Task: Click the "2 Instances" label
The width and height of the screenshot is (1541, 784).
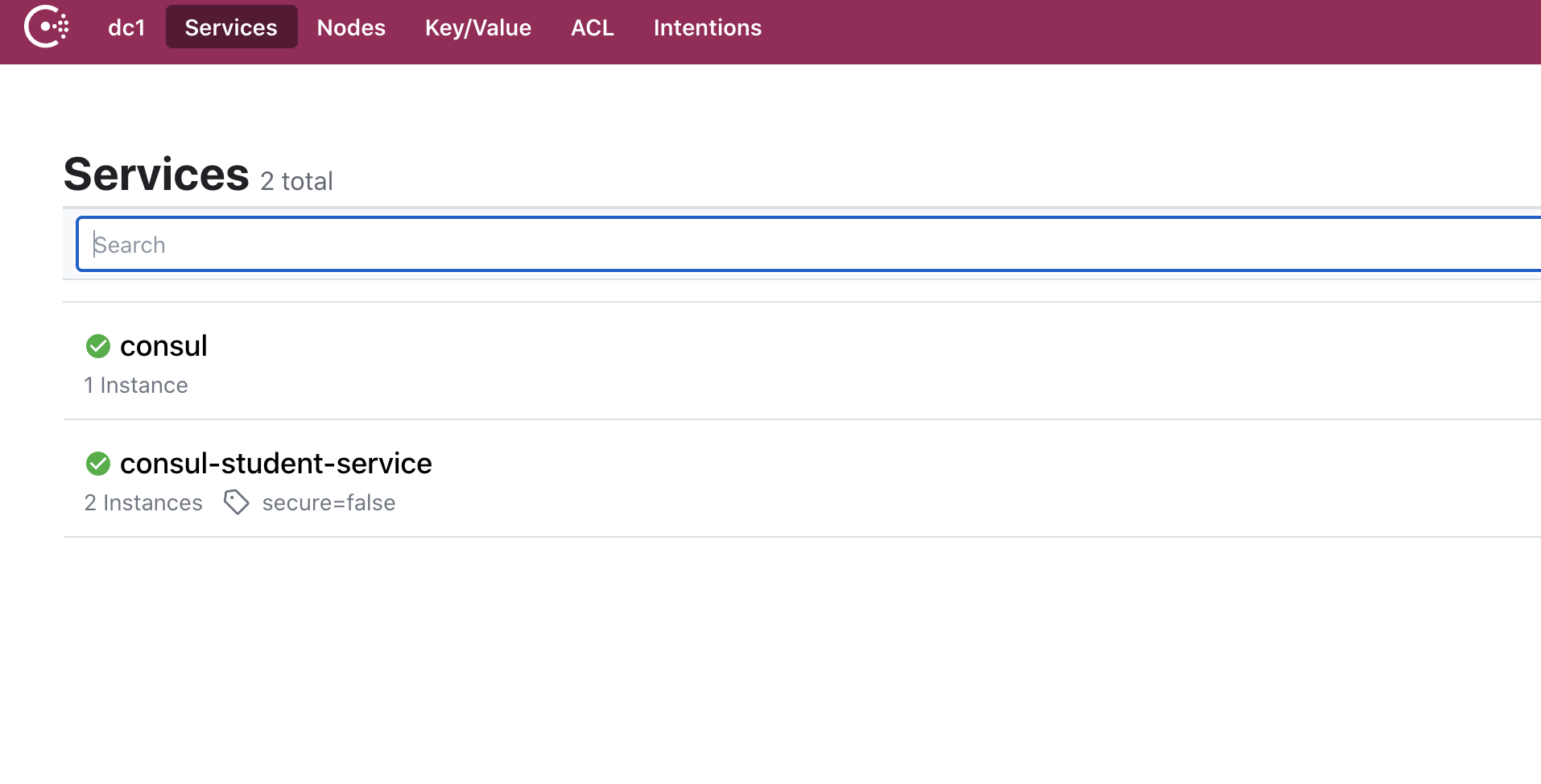Action: (x=143, y=503)
